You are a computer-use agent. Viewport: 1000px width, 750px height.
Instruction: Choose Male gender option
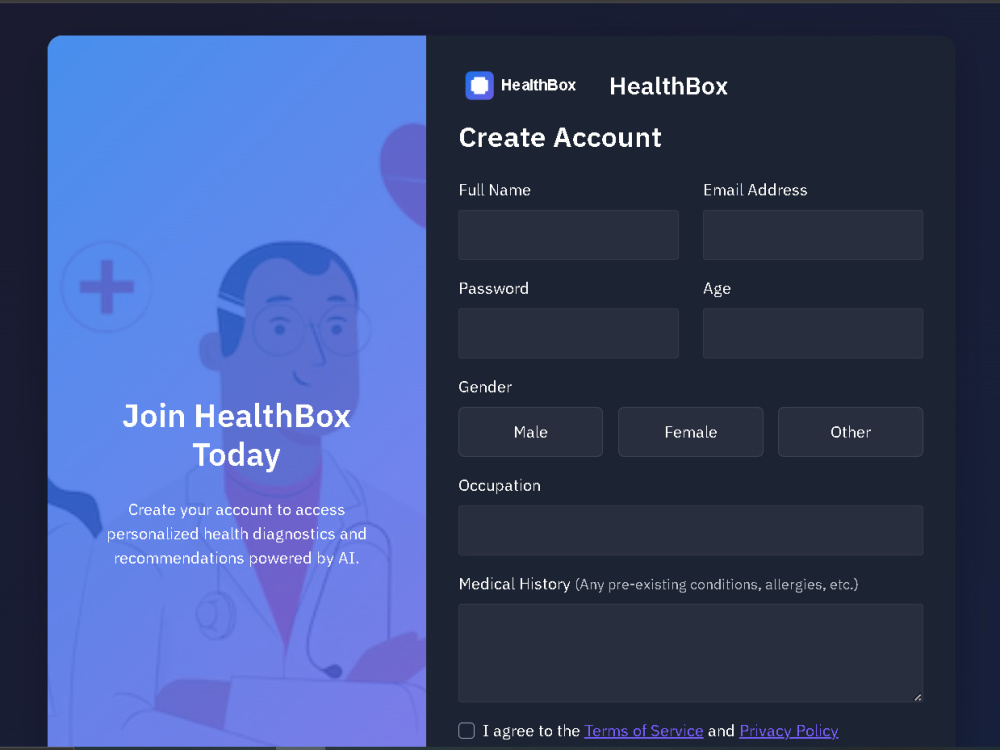coord(531,432)
